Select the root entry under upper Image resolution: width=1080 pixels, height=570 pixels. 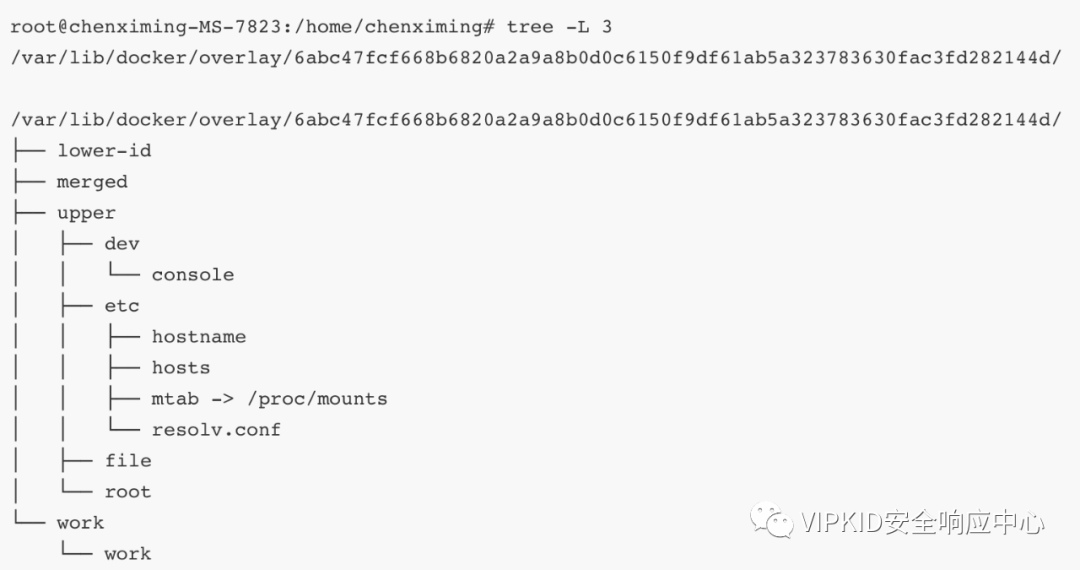pyautogui.click(x=128, y=492)
